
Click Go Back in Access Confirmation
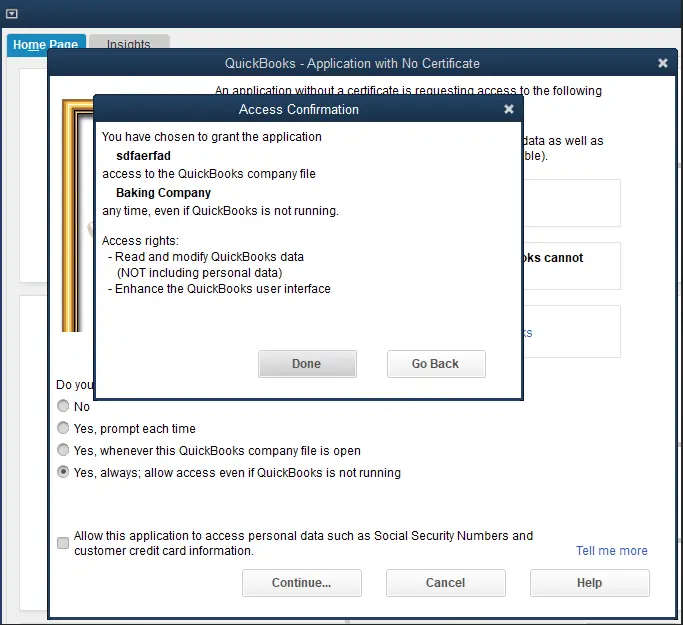[436, 364]
